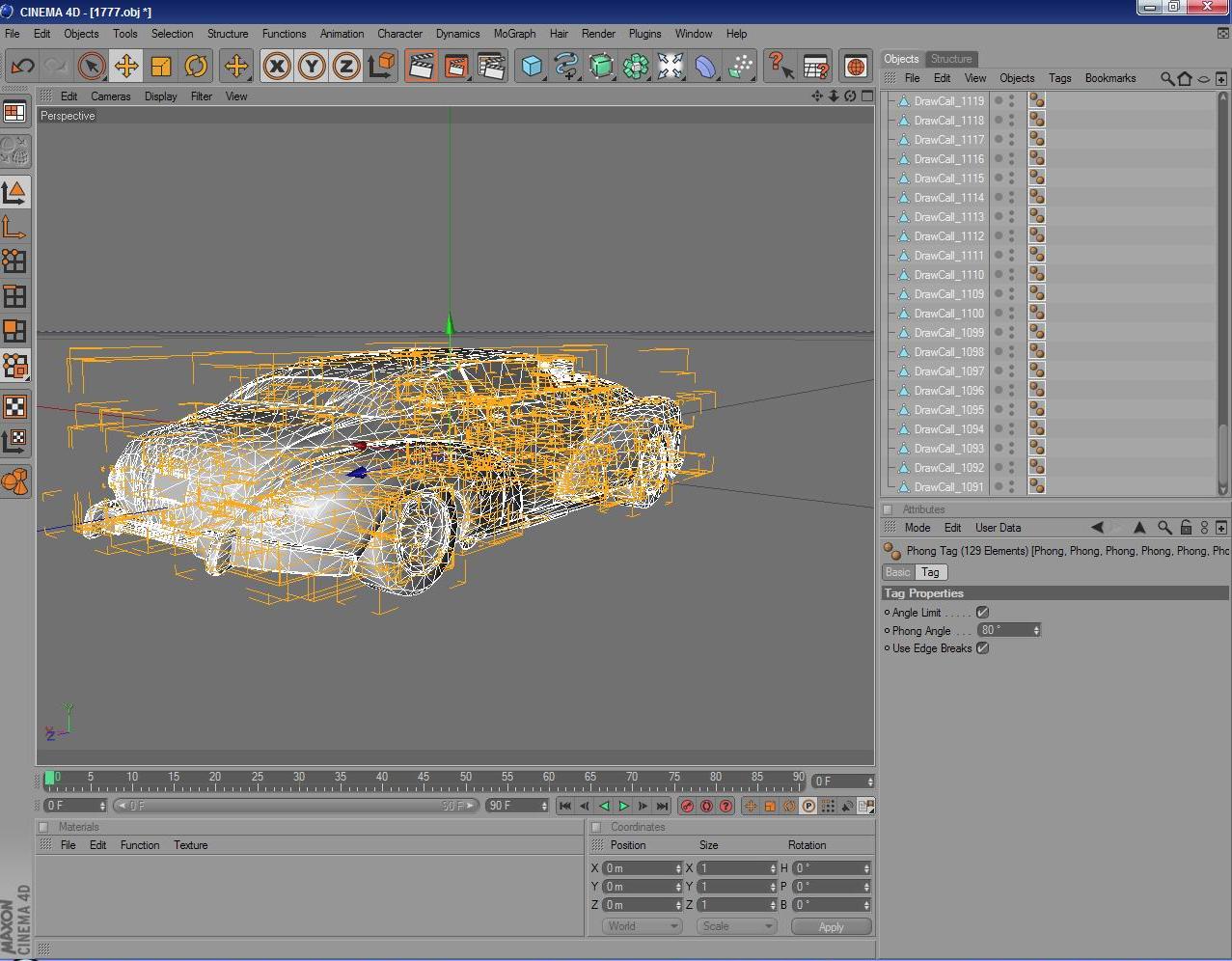The image size is (1232, 961).
Task: Select the Move tool in the toolbar
Action: tap(126, 66)
